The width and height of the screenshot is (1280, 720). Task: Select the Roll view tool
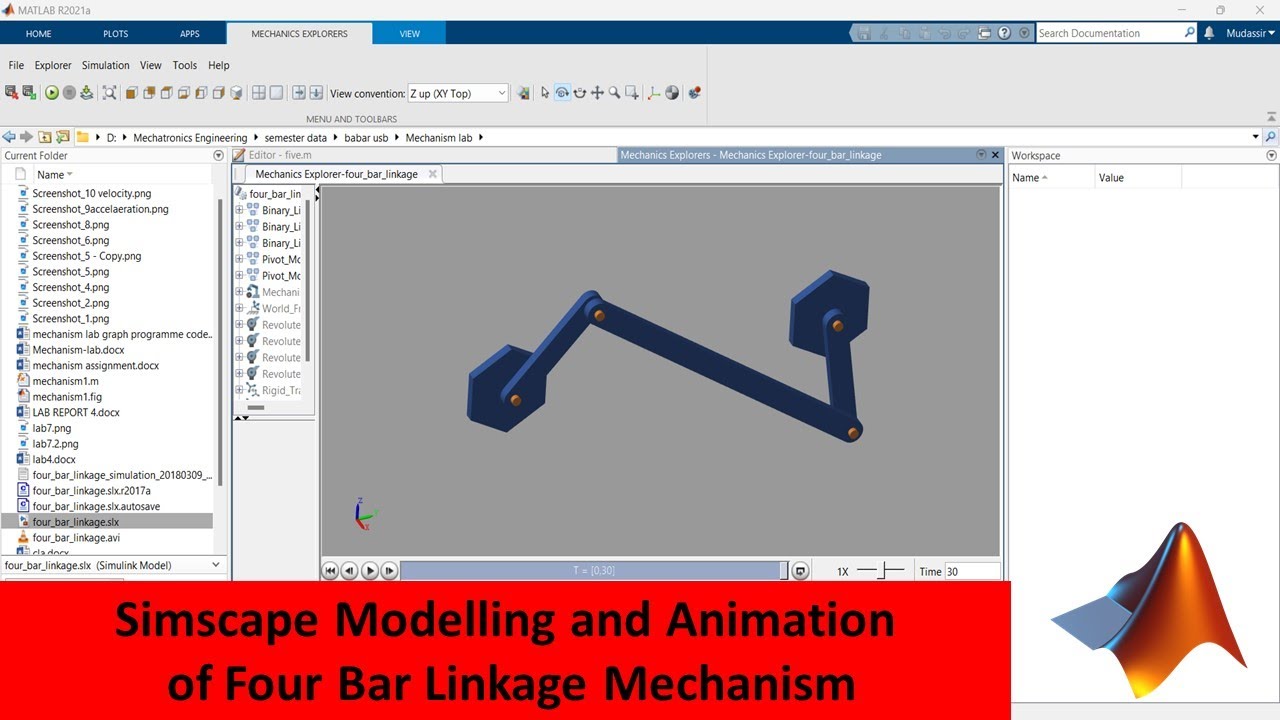tap(580, 93)
